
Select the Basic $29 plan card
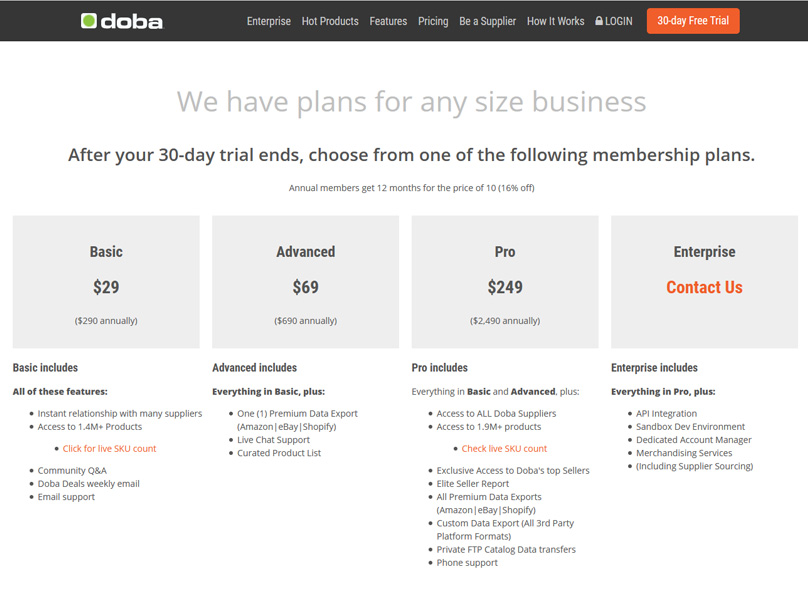point(106,282)
